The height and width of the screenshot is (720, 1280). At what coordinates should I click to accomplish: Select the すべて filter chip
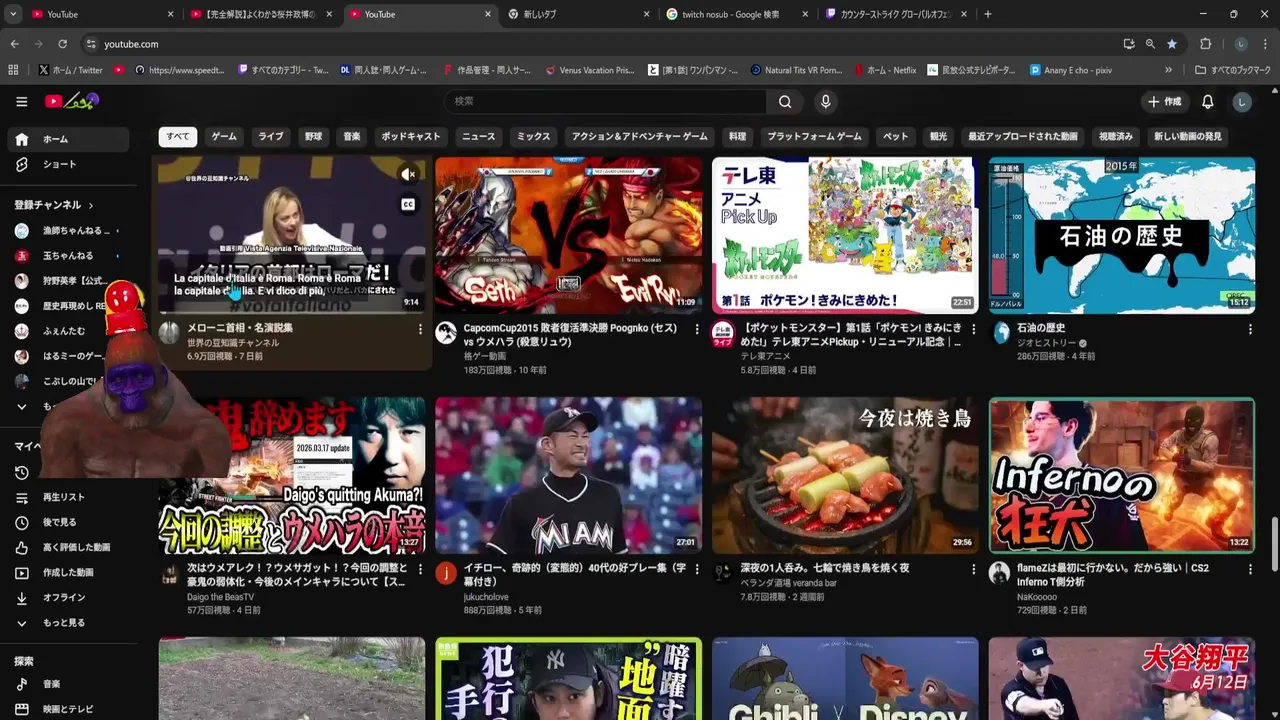coord(178,136)
